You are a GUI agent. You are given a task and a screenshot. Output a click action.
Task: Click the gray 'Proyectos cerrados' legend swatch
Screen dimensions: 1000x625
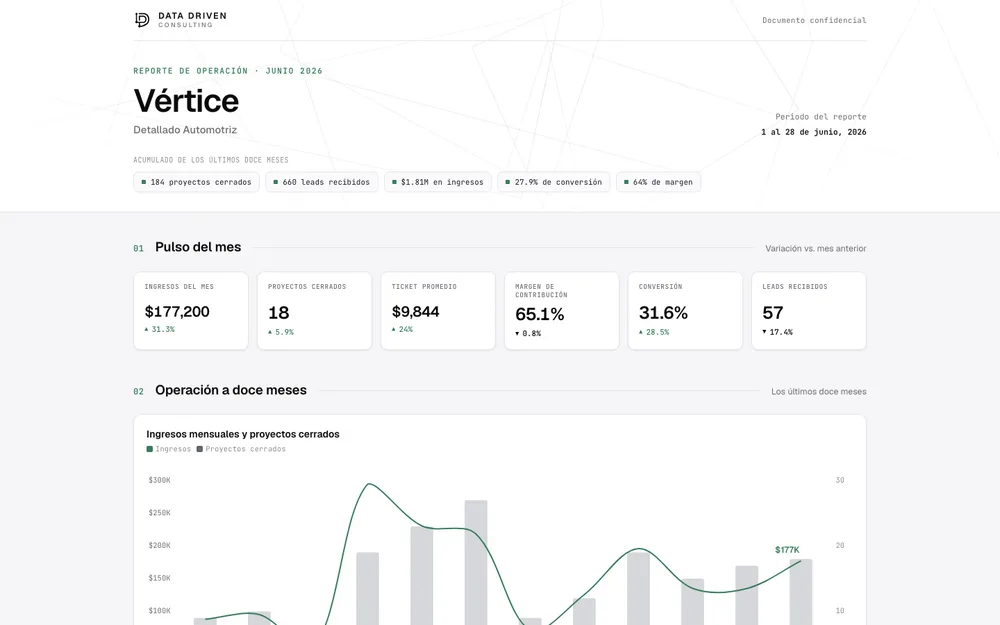(x=200, y=449)
